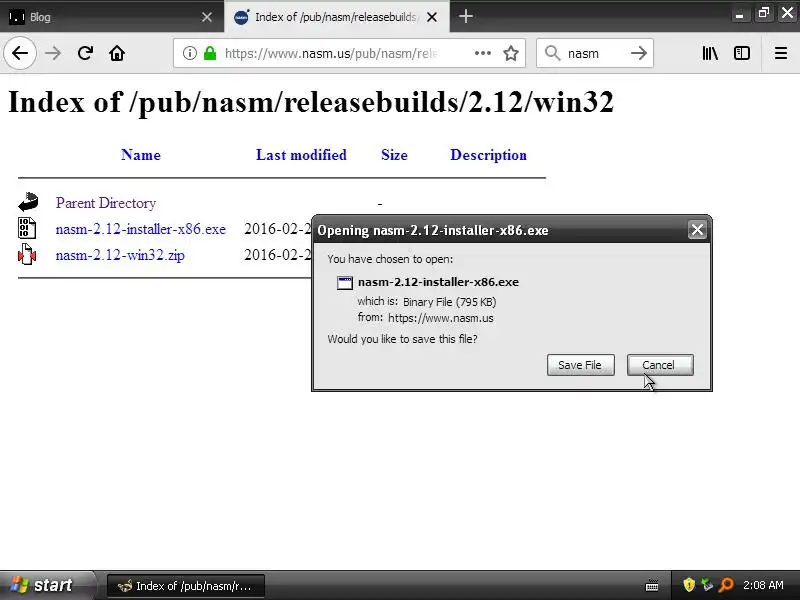Screen dimensions: 800x600
Task: Show site information icon in address bar
Action: click(x=189, y=53)
